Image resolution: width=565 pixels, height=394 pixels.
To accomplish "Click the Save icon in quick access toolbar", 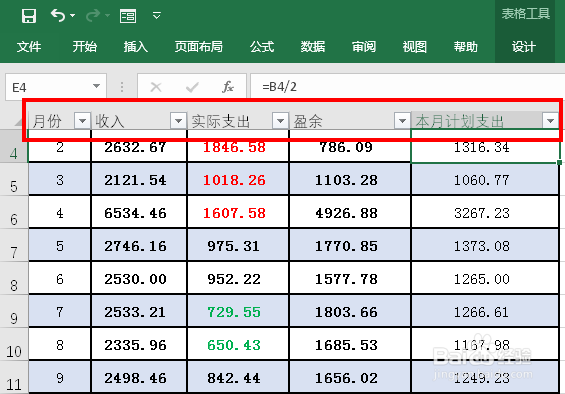I will [29, 16].
